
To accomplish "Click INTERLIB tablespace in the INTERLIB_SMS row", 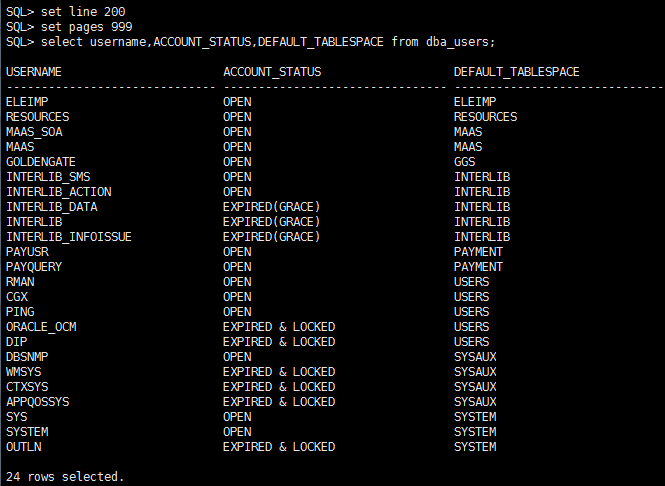I will tap(482, 177).
